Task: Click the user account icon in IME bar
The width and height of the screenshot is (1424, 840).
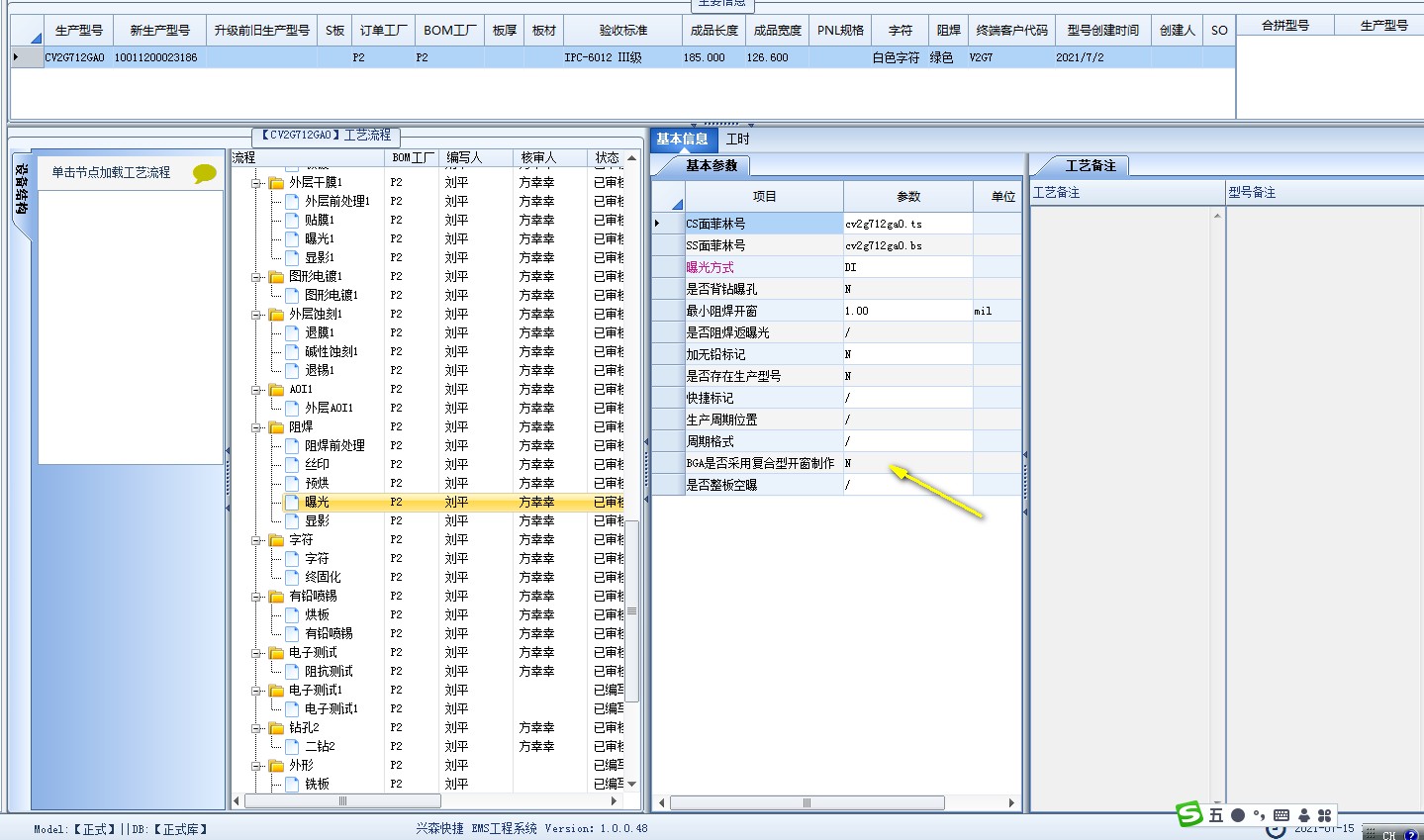Action: pyautogui.click(x=1303, y=815)
